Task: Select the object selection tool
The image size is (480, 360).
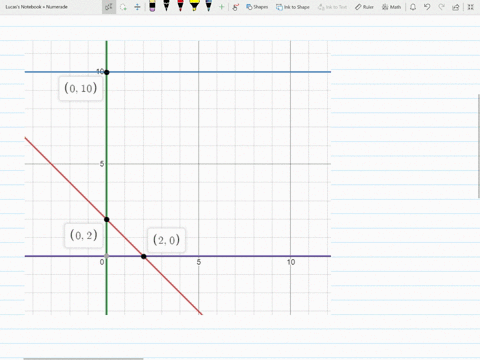Action: click(x=109, y=7)
